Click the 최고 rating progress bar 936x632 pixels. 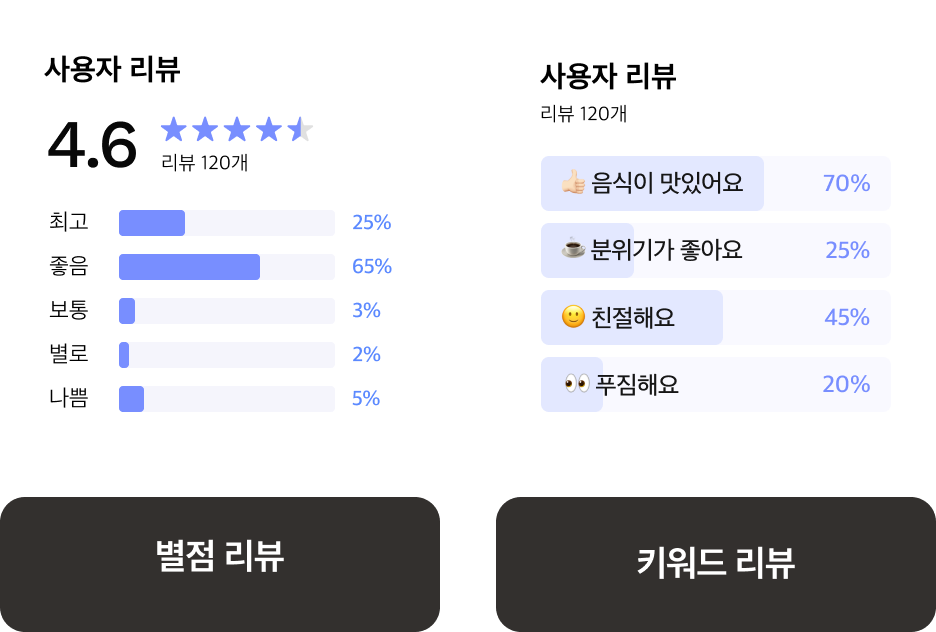[x=226, y=223]
